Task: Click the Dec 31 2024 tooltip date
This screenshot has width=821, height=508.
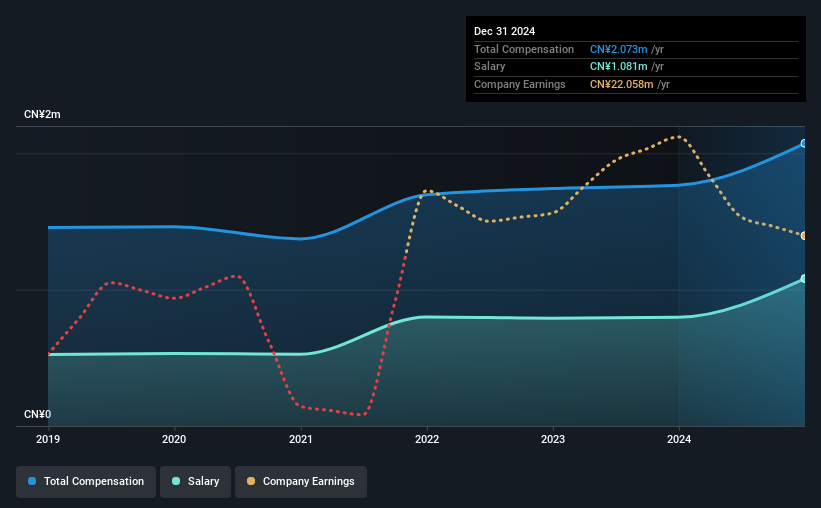Action: click(x=504, y=31)
